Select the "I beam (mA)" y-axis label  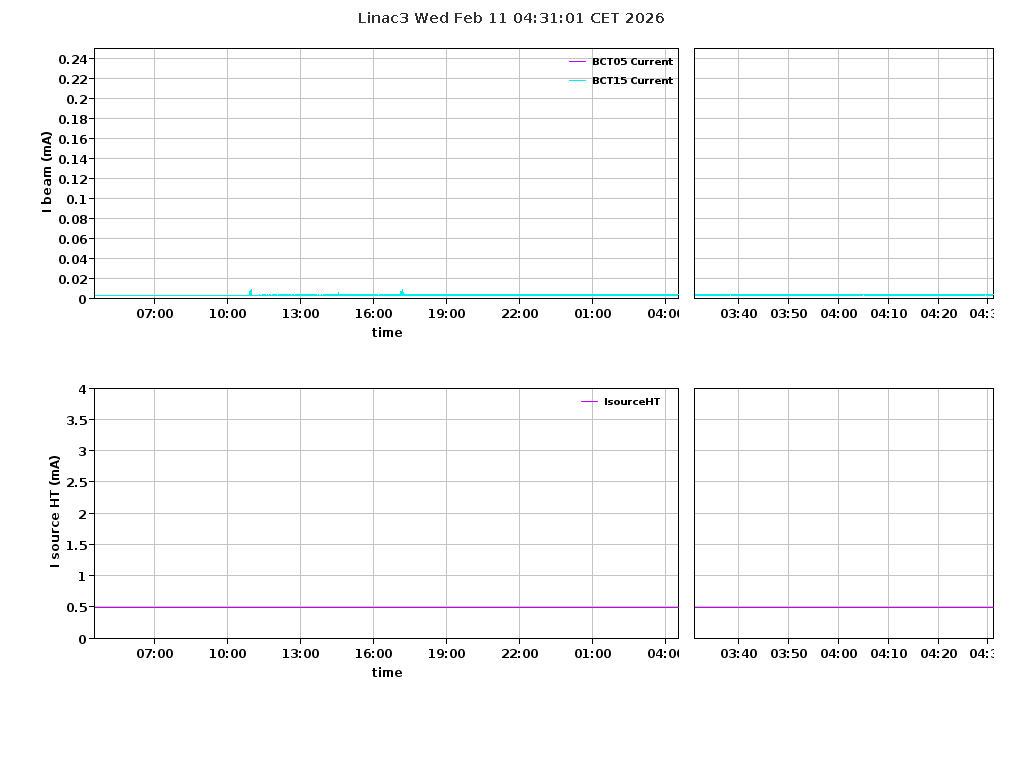46,172
